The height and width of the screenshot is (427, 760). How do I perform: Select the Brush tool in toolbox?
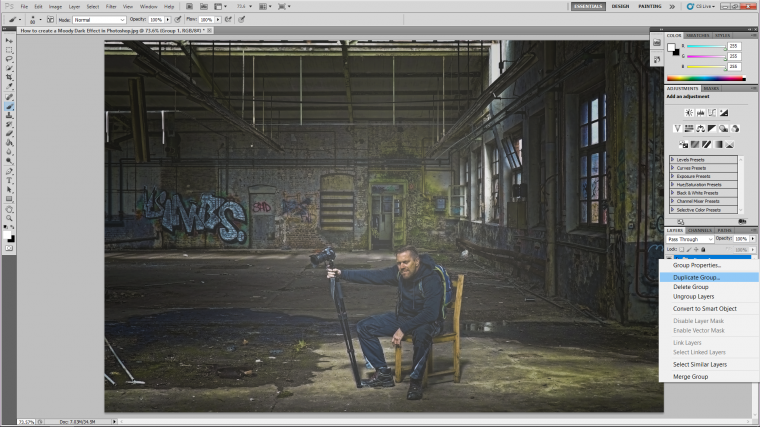click(9, 107)
